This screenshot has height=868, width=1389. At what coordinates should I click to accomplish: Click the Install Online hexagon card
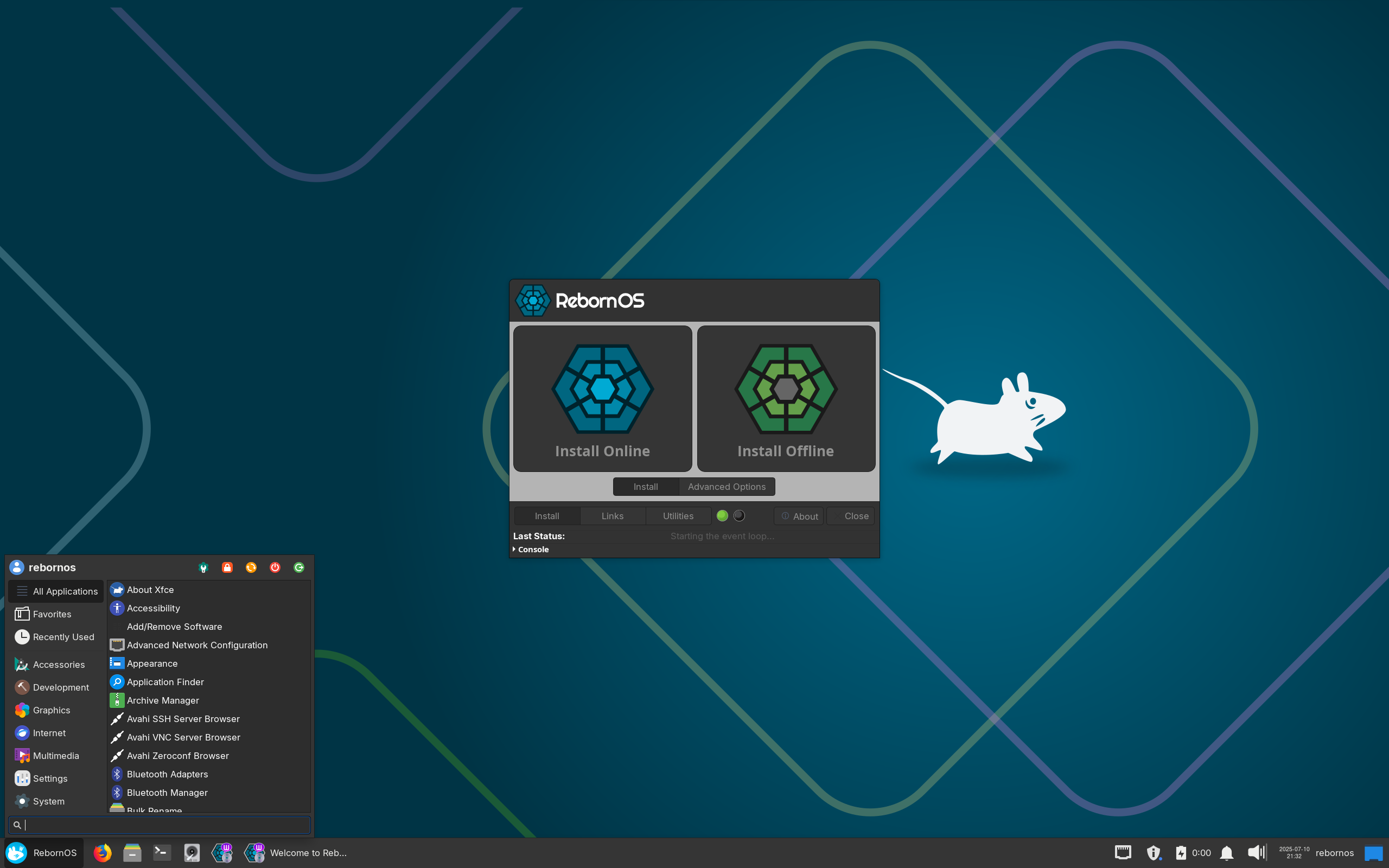602,398
